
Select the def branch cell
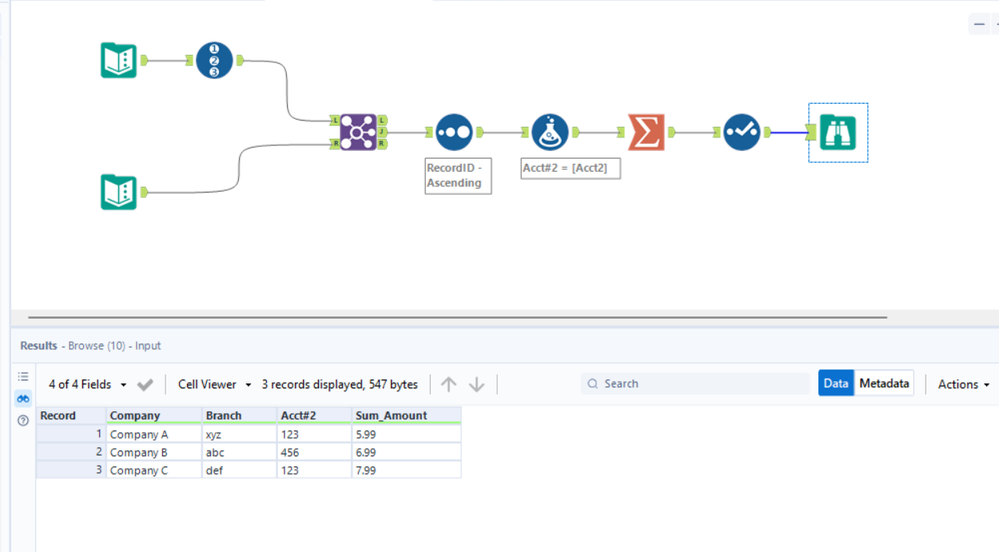(239, 470)
